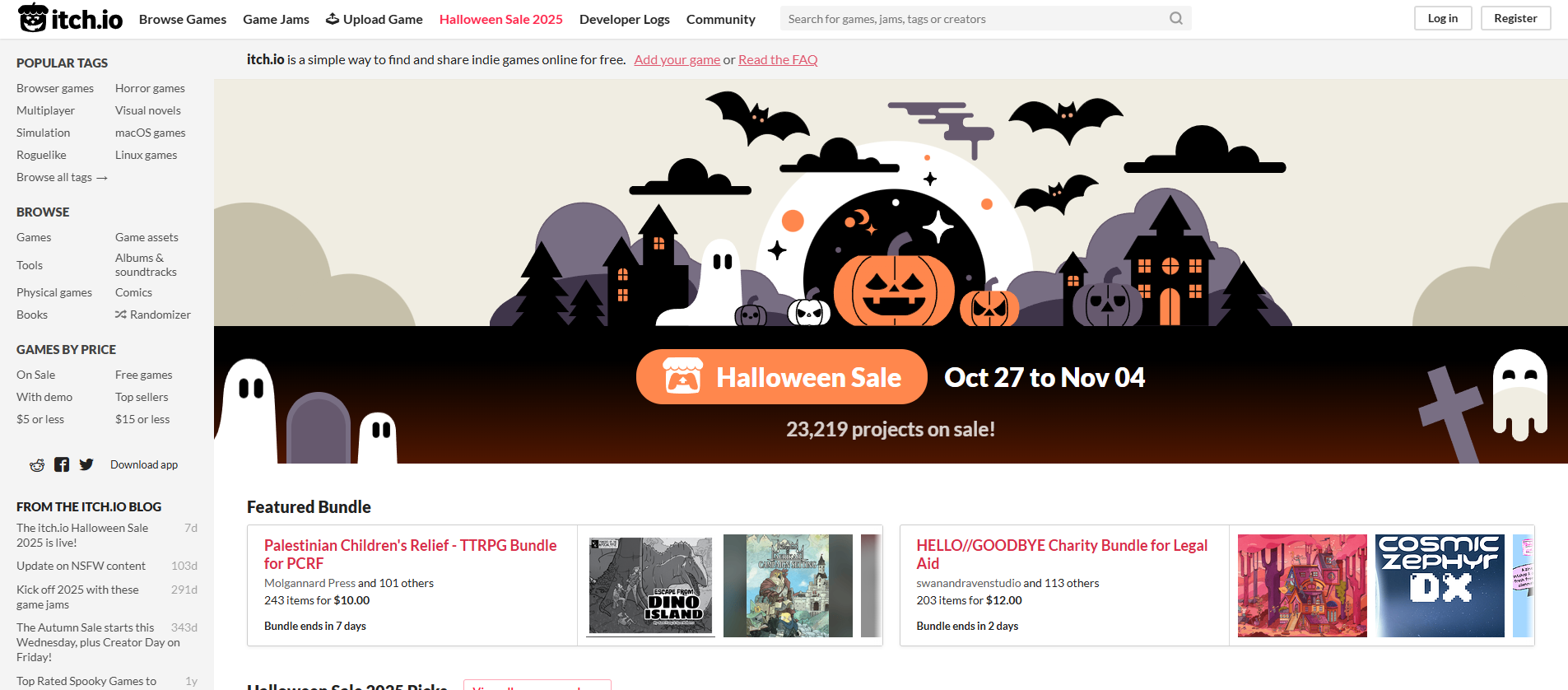Screen dimensions: 1568x690
Task: Click the Randomizer shuffle icon
Action: (x=120, y=315)
